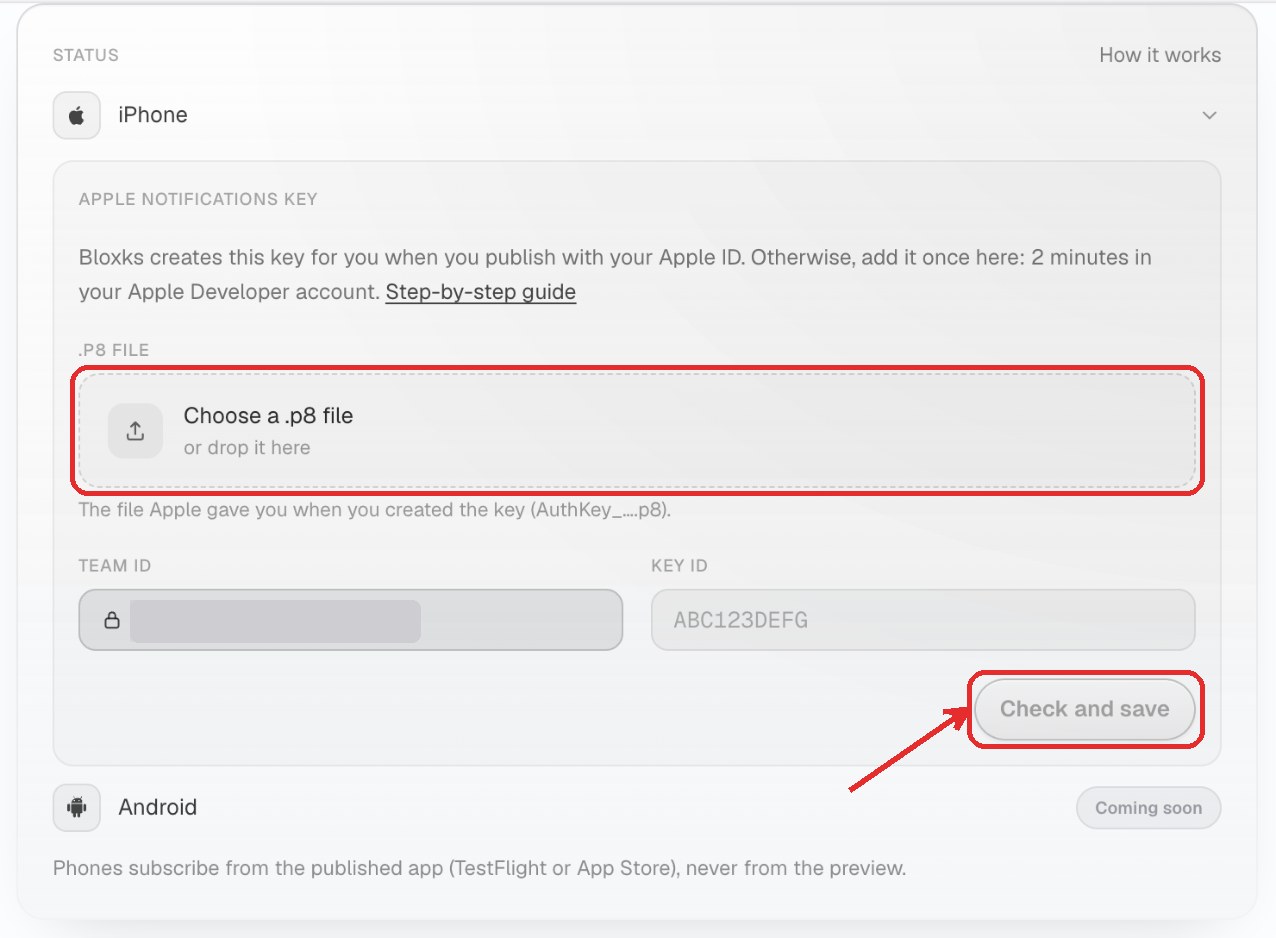This screenshot has width=1276, height=938.
Task: Click the KEY ID label
Action: pyautogui.click(x=679, y=566)
